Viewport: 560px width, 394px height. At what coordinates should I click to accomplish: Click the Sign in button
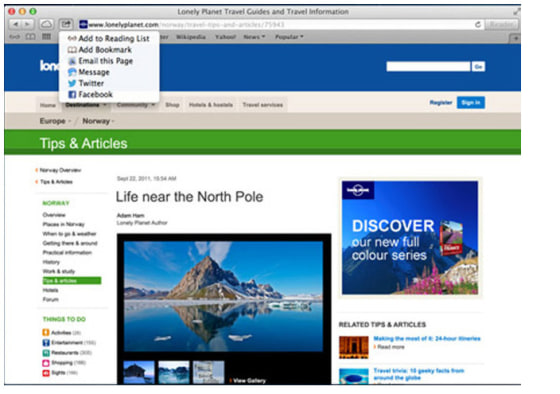(x=470, y=103)
